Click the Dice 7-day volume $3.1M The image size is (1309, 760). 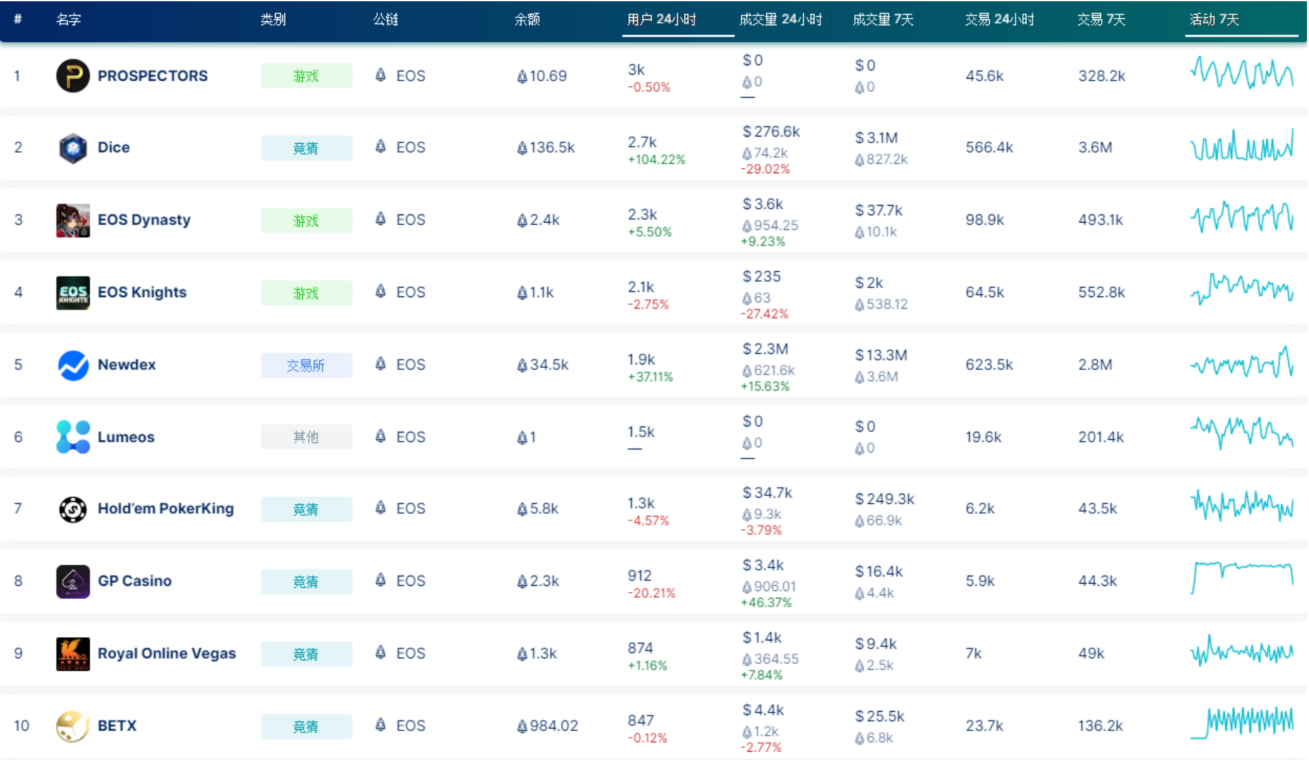pos(877,138)
